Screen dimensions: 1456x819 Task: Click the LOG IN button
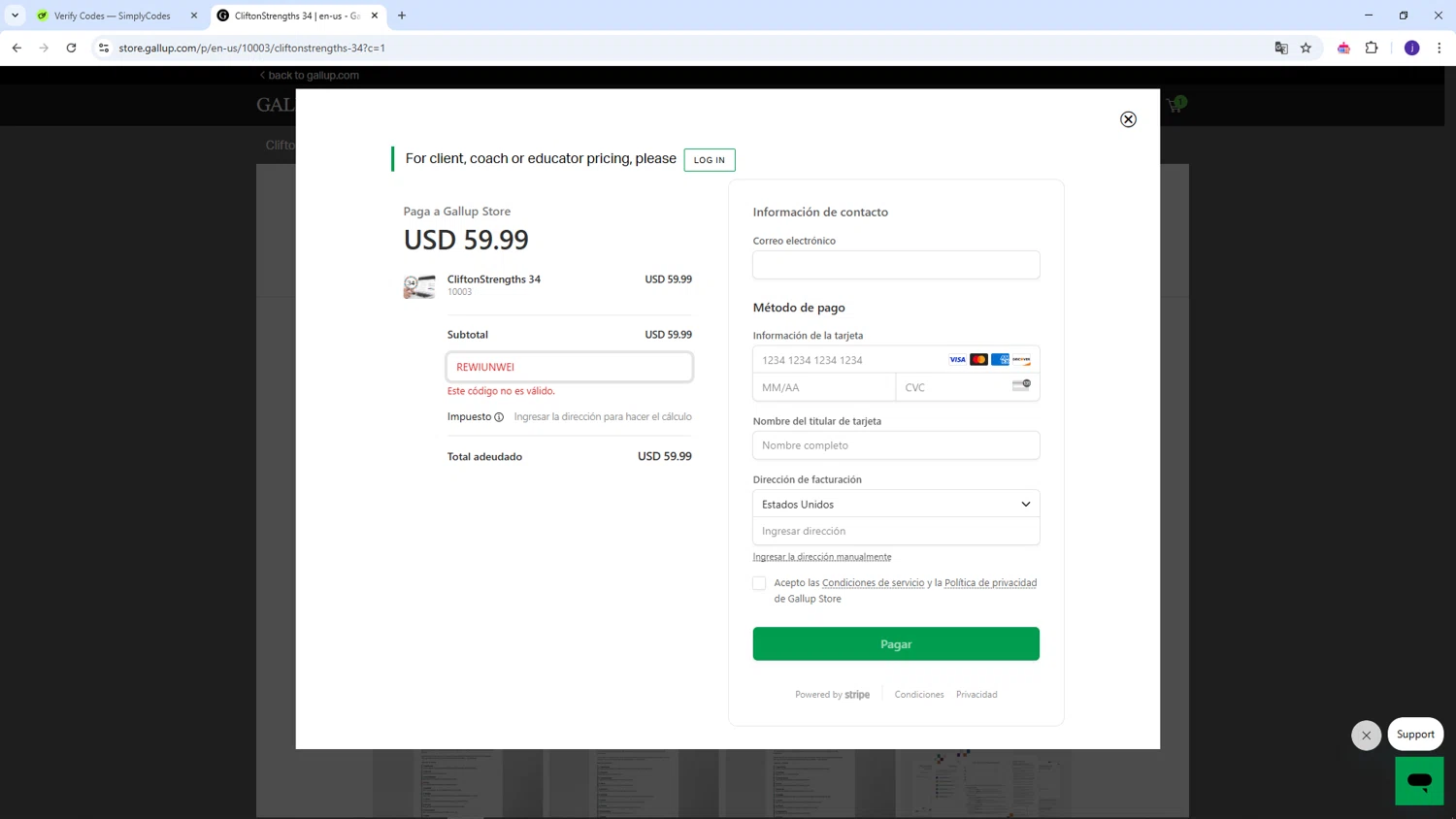point(710,160)
